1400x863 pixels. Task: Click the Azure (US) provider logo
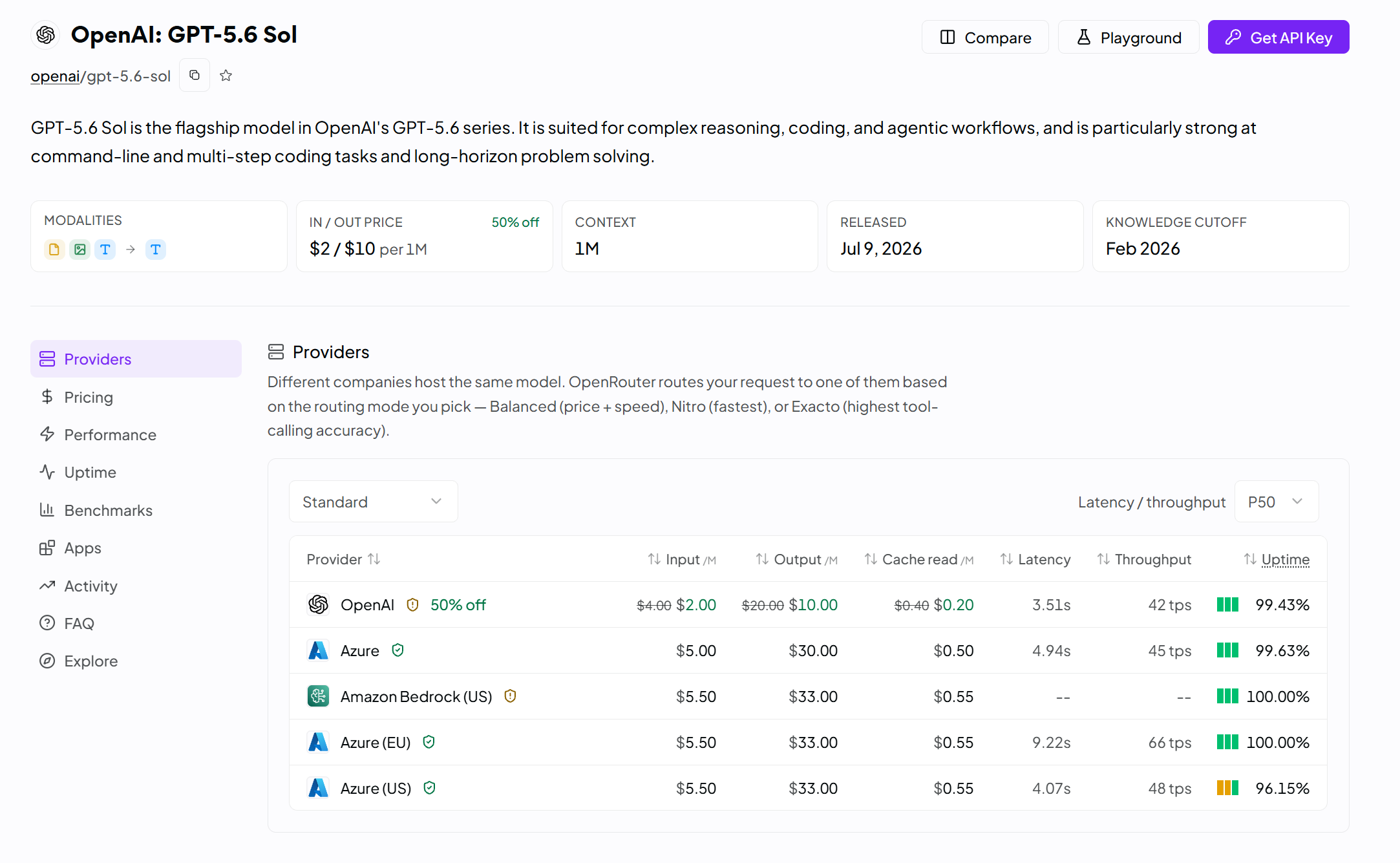click(318, 788)
